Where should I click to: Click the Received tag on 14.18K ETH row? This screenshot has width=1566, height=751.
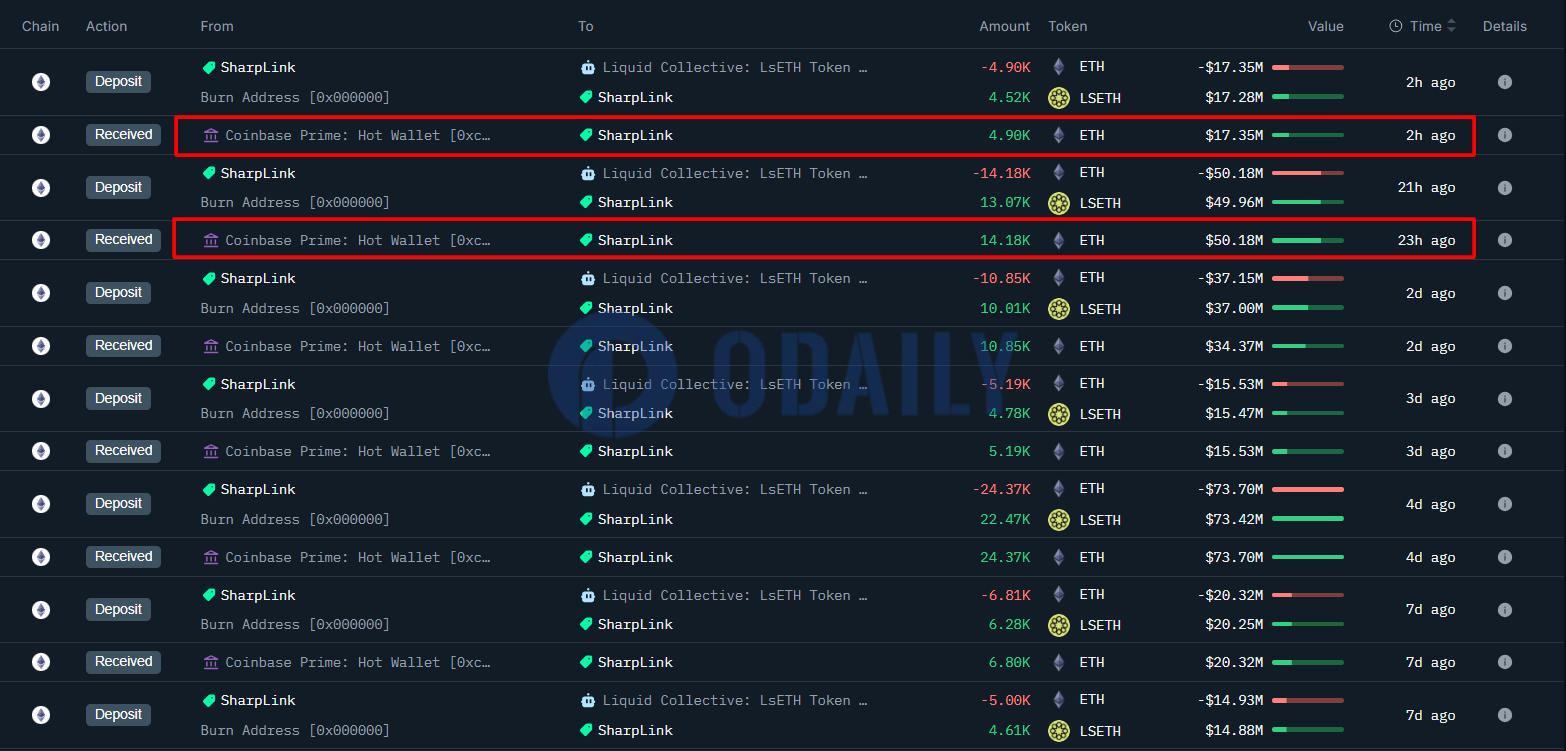coord(124,239)
